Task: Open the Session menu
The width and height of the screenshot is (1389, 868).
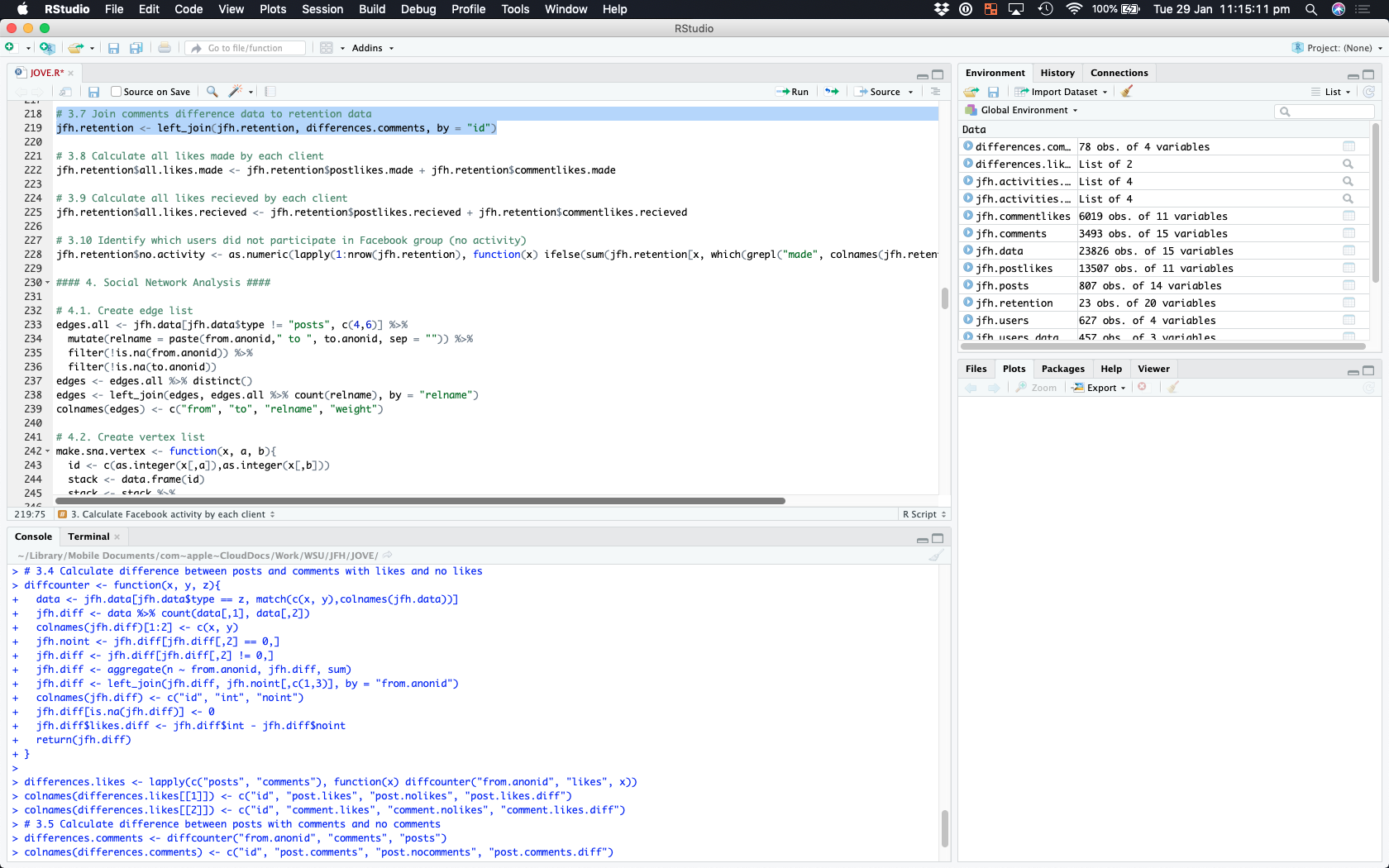Action: [x=322, y=9]
